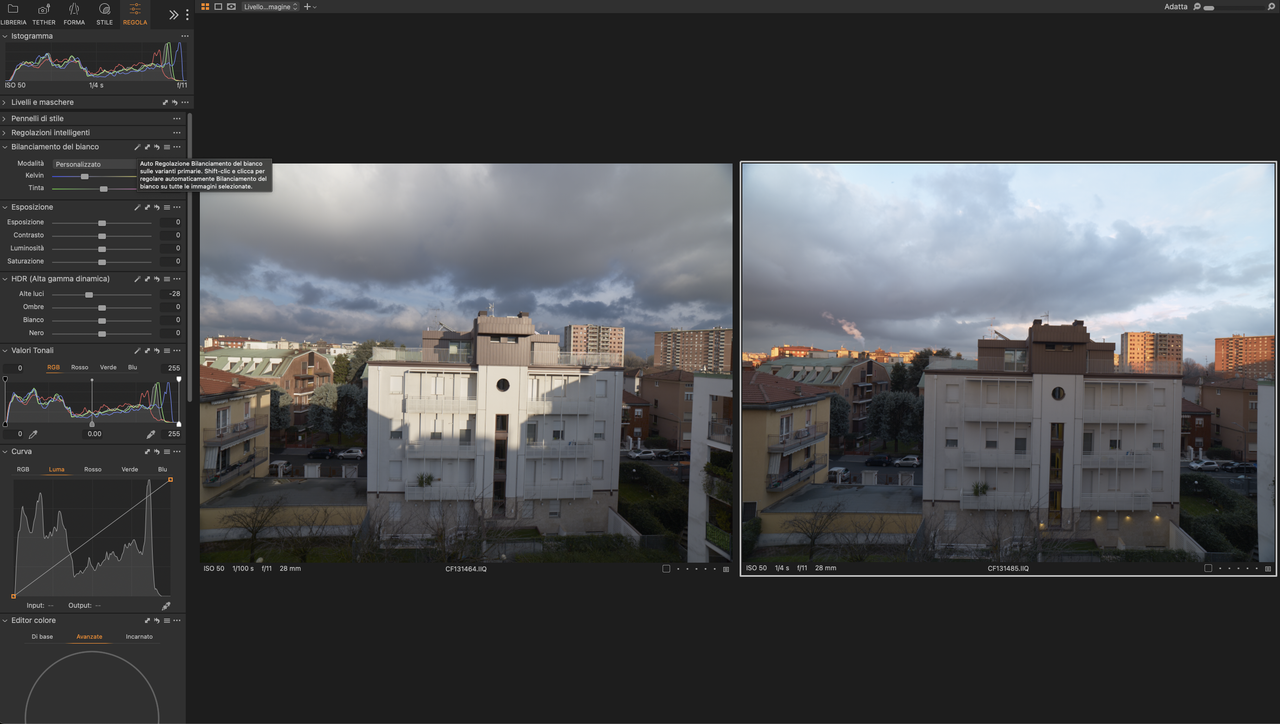Click the Valori Tonali auto-adjust wand icon

tap(137, 350)
